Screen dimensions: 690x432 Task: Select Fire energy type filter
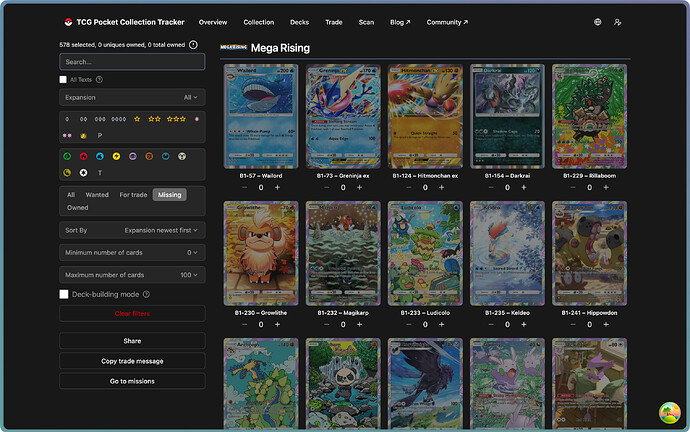(x=83, y=156)
